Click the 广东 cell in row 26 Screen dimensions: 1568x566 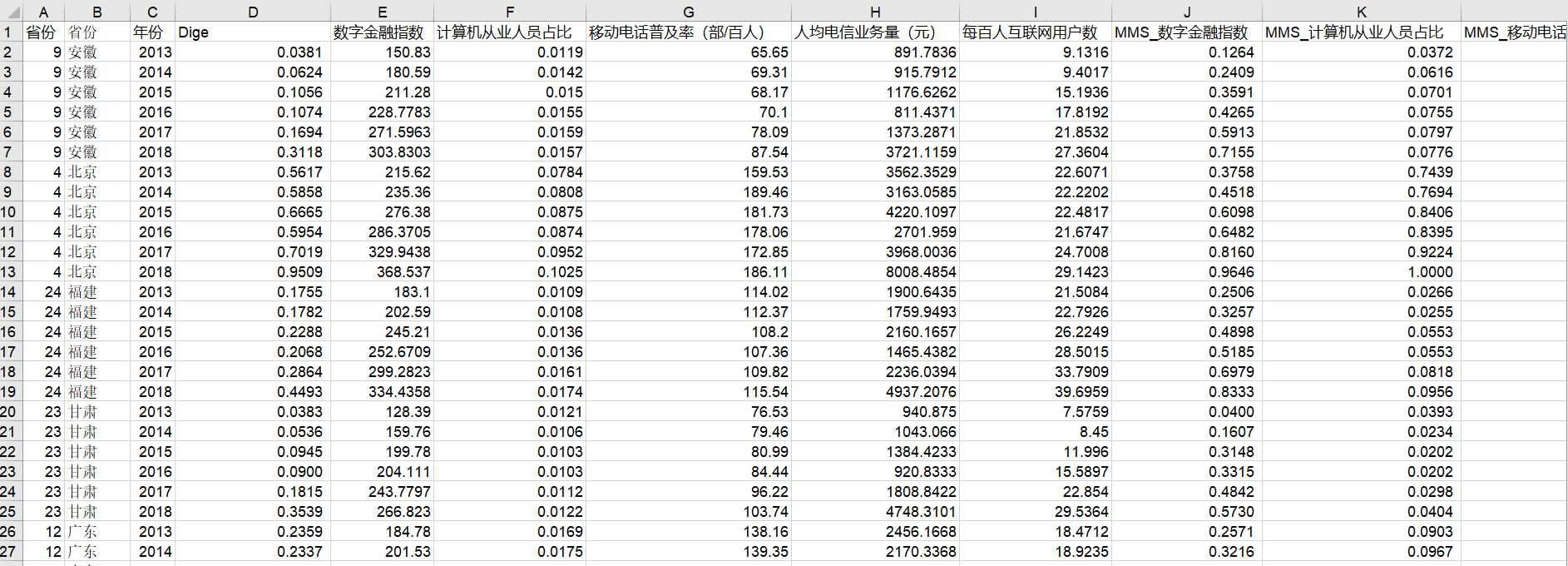pos(97,531)
